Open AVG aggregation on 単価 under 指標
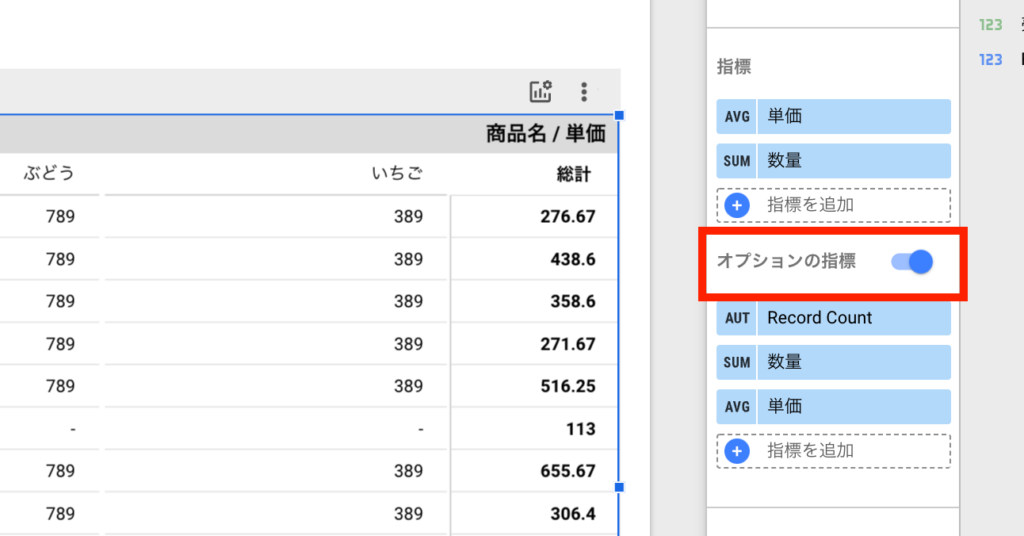 click(737, 116)
